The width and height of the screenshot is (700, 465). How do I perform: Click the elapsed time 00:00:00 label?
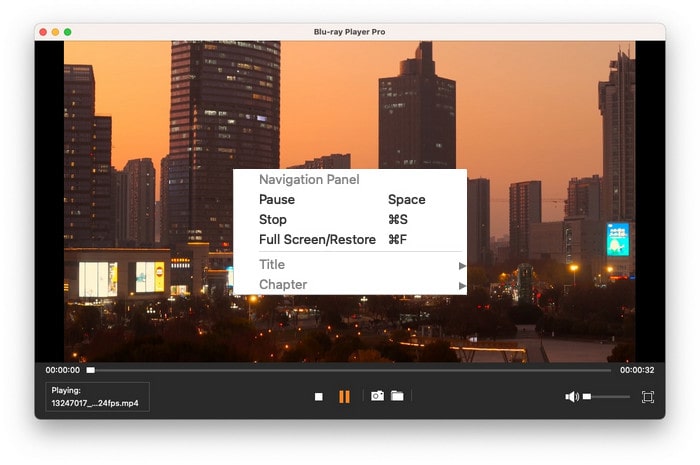click(x=62, y=370)
